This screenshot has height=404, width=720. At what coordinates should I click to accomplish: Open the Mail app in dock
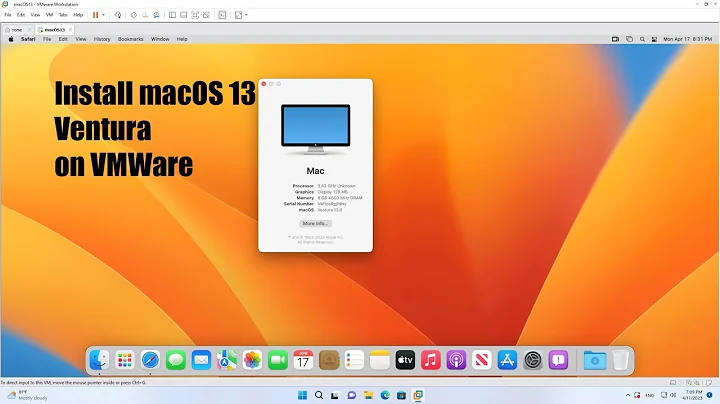[x=201, y=360]
